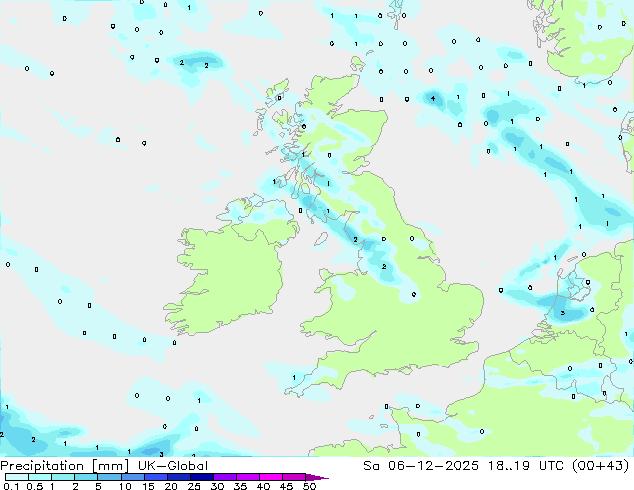634x490 pixels.
Task: Click the '(00+43)' forecast offset text
Action: click(601, 466)
